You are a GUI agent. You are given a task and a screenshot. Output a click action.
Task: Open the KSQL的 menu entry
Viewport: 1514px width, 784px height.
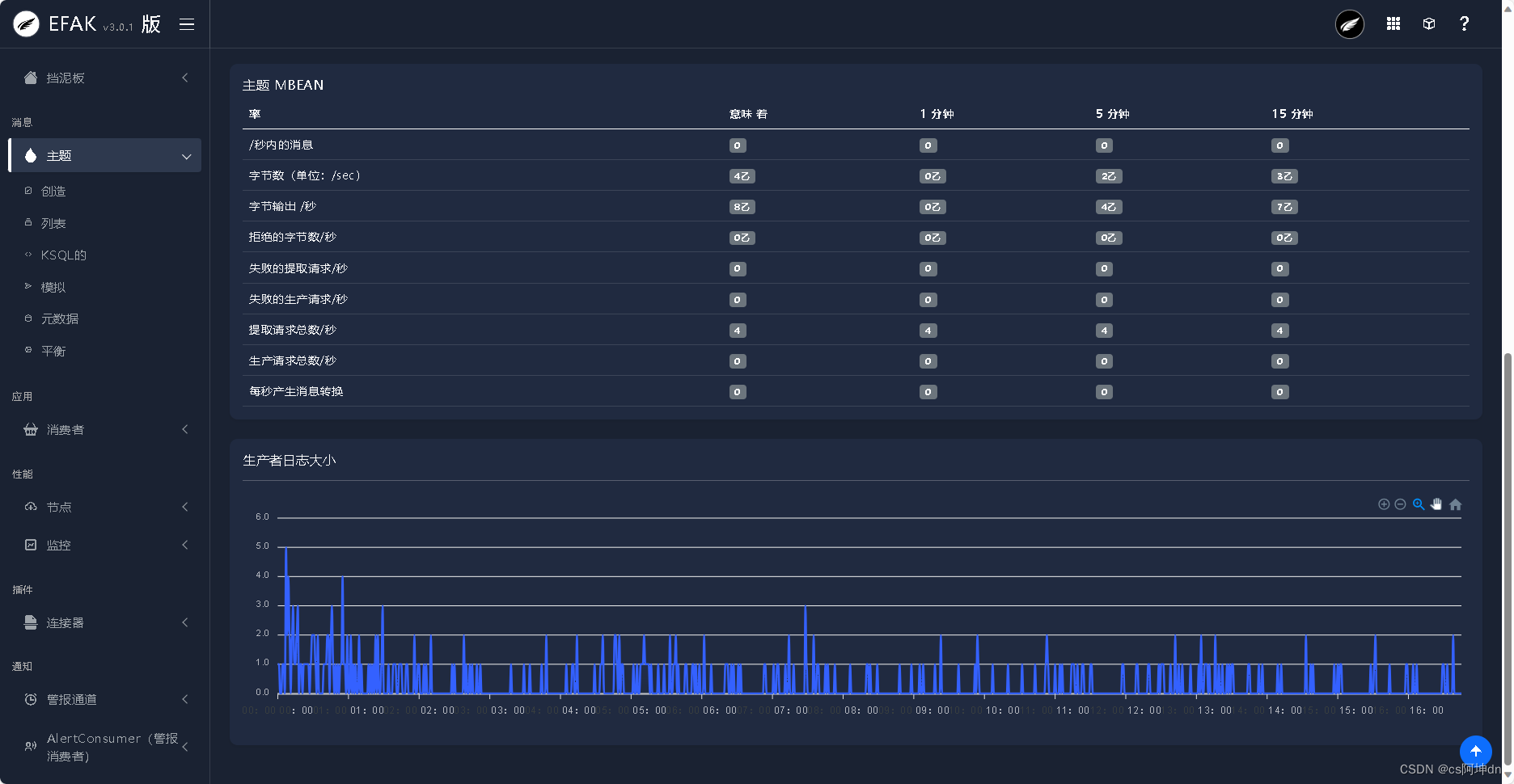63,255
